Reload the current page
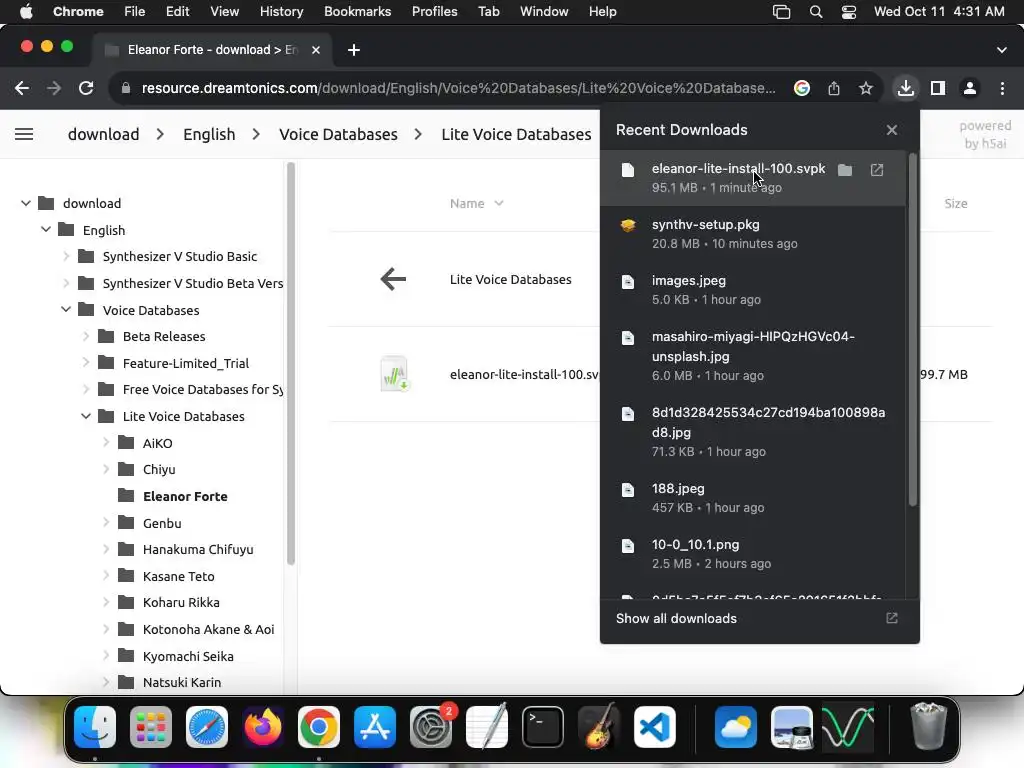Viewport: 1024px width, 768px height. click(86, 88)
